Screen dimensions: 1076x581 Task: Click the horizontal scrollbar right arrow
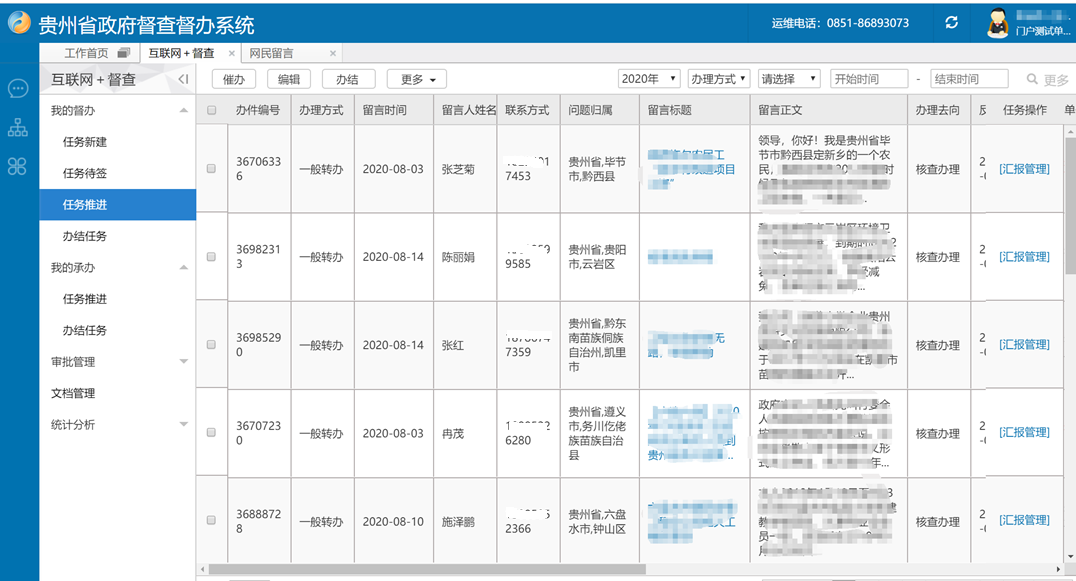coord(1058,569)
